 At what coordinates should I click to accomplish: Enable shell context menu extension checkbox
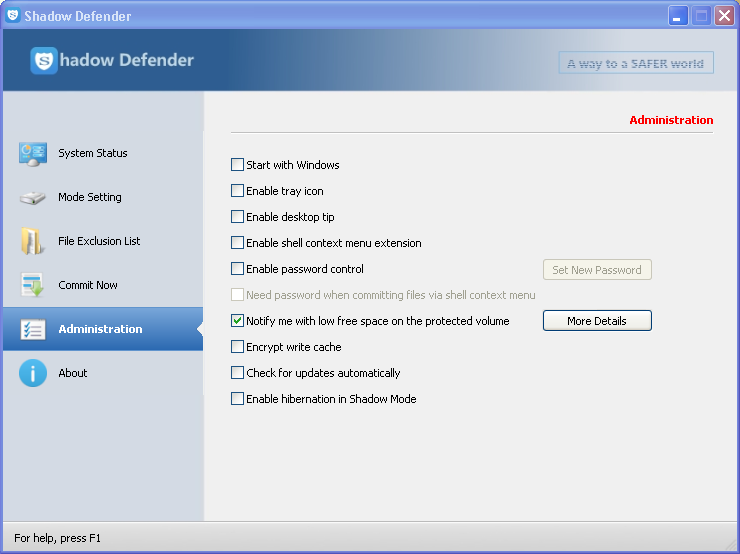237,243
